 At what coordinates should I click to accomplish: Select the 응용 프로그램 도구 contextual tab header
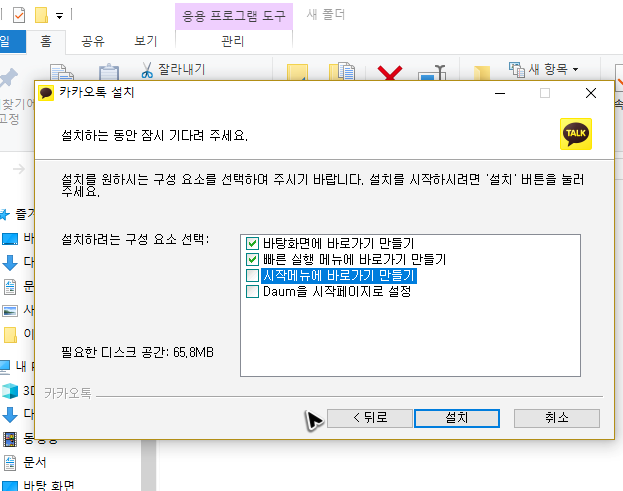click(234, 16)
